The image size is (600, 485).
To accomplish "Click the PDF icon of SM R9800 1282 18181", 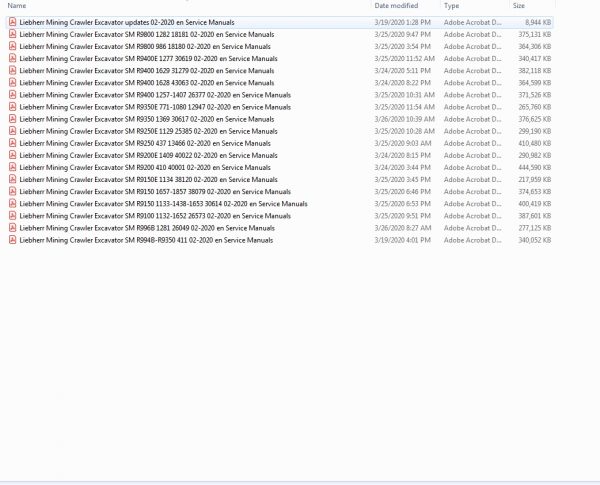I will 13,34.
